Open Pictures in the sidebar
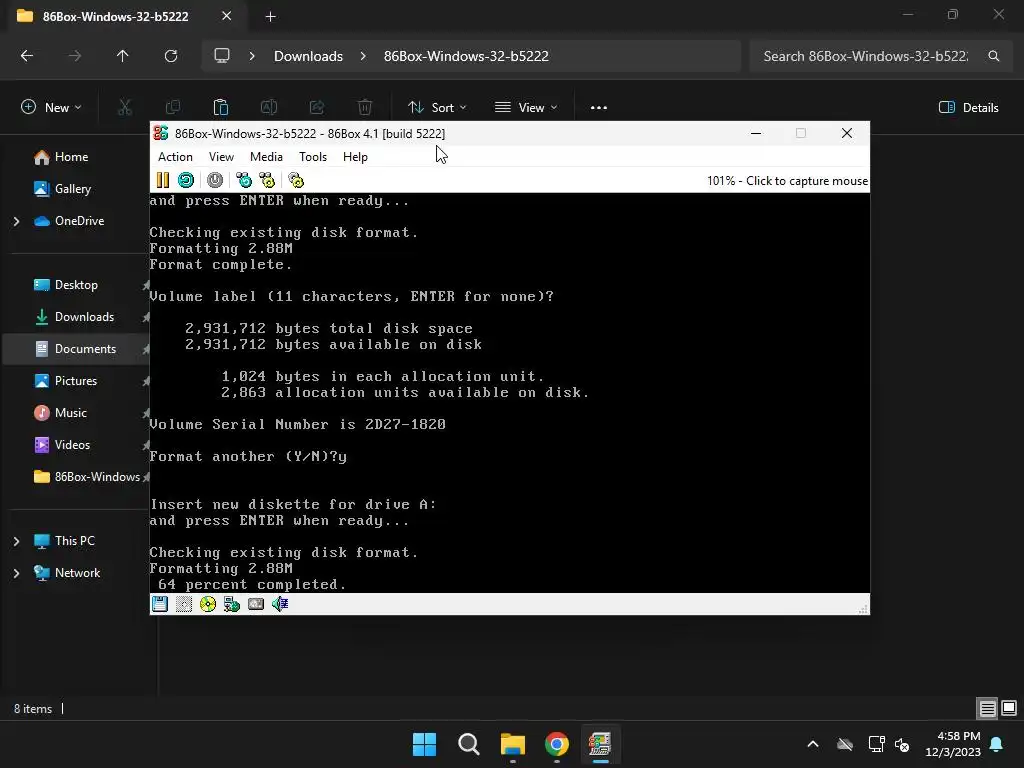This screenshot has width=1024, height=768. (x=76, y=381)
